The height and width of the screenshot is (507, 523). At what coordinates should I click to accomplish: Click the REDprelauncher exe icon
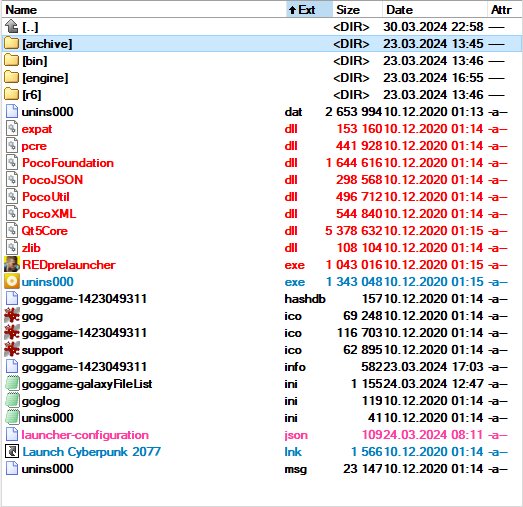pyautogui.click(x=12, y=265)
